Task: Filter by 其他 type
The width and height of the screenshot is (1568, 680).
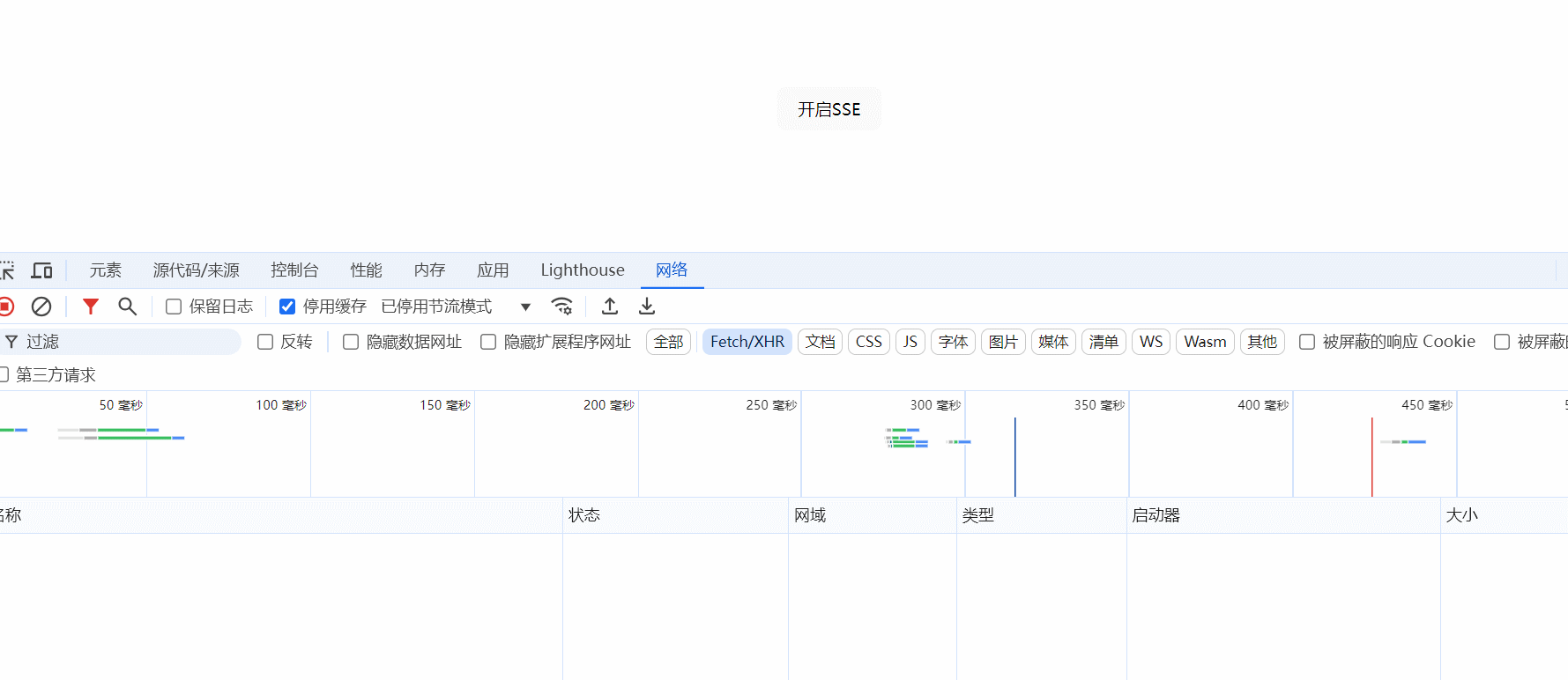Action: (1262, 342)
